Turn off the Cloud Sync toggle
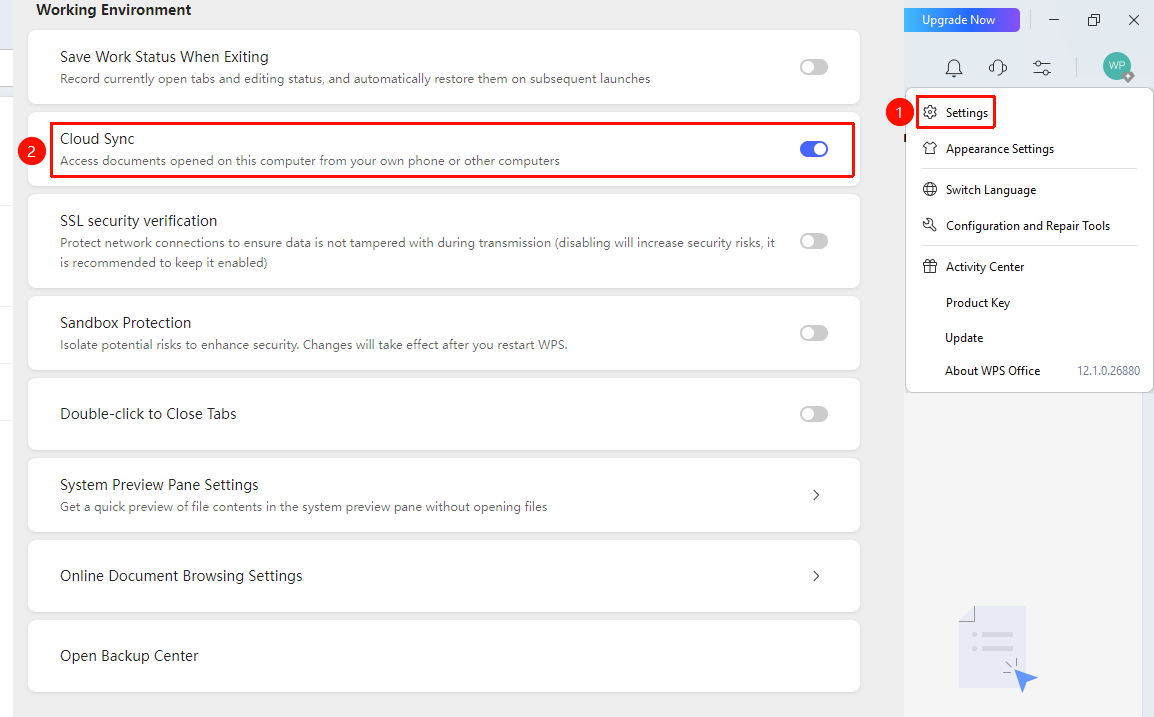Screen dimensions: 1154x717 (814, 149)
